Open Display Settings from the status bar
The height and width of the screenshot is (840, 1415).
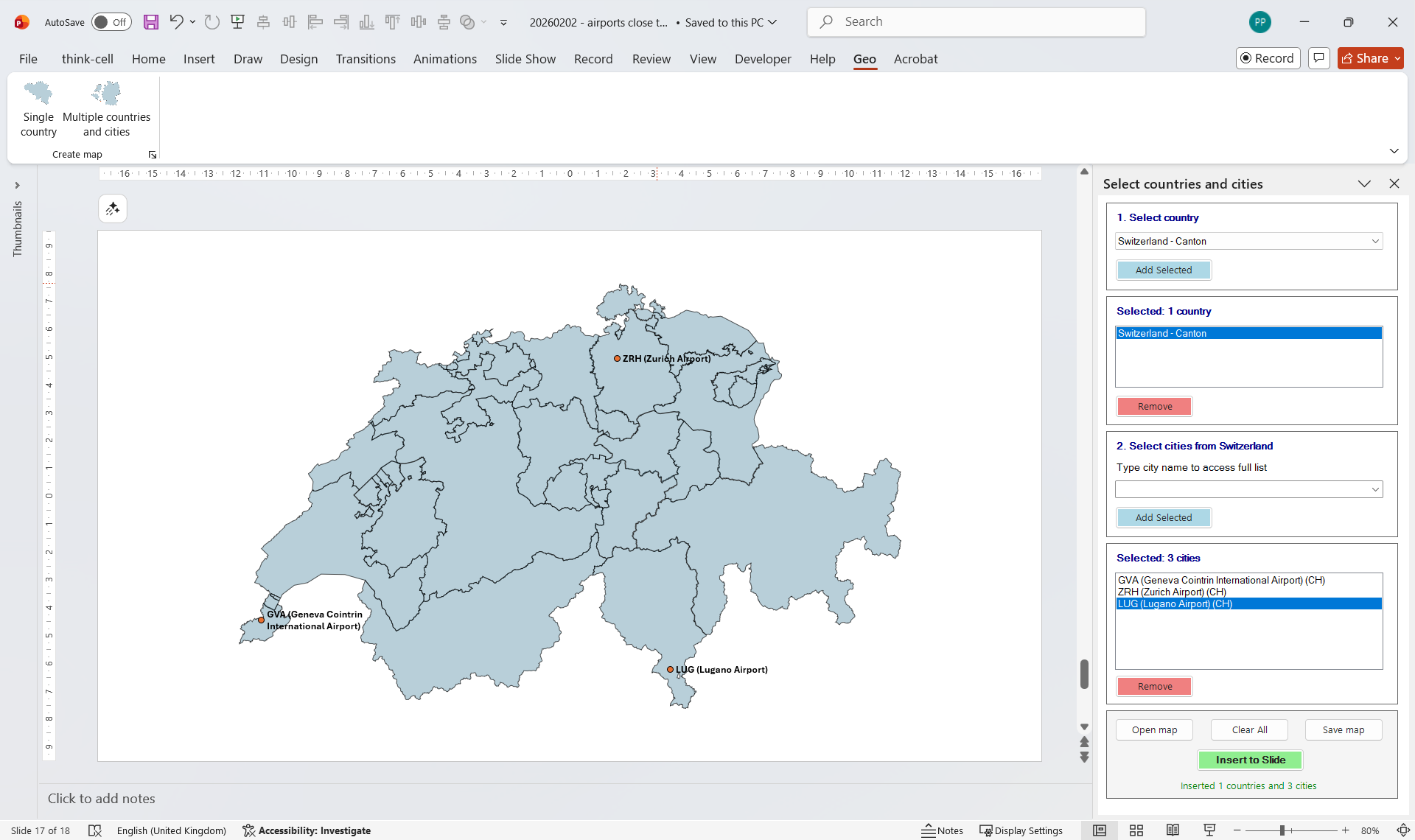point(1021,830)
